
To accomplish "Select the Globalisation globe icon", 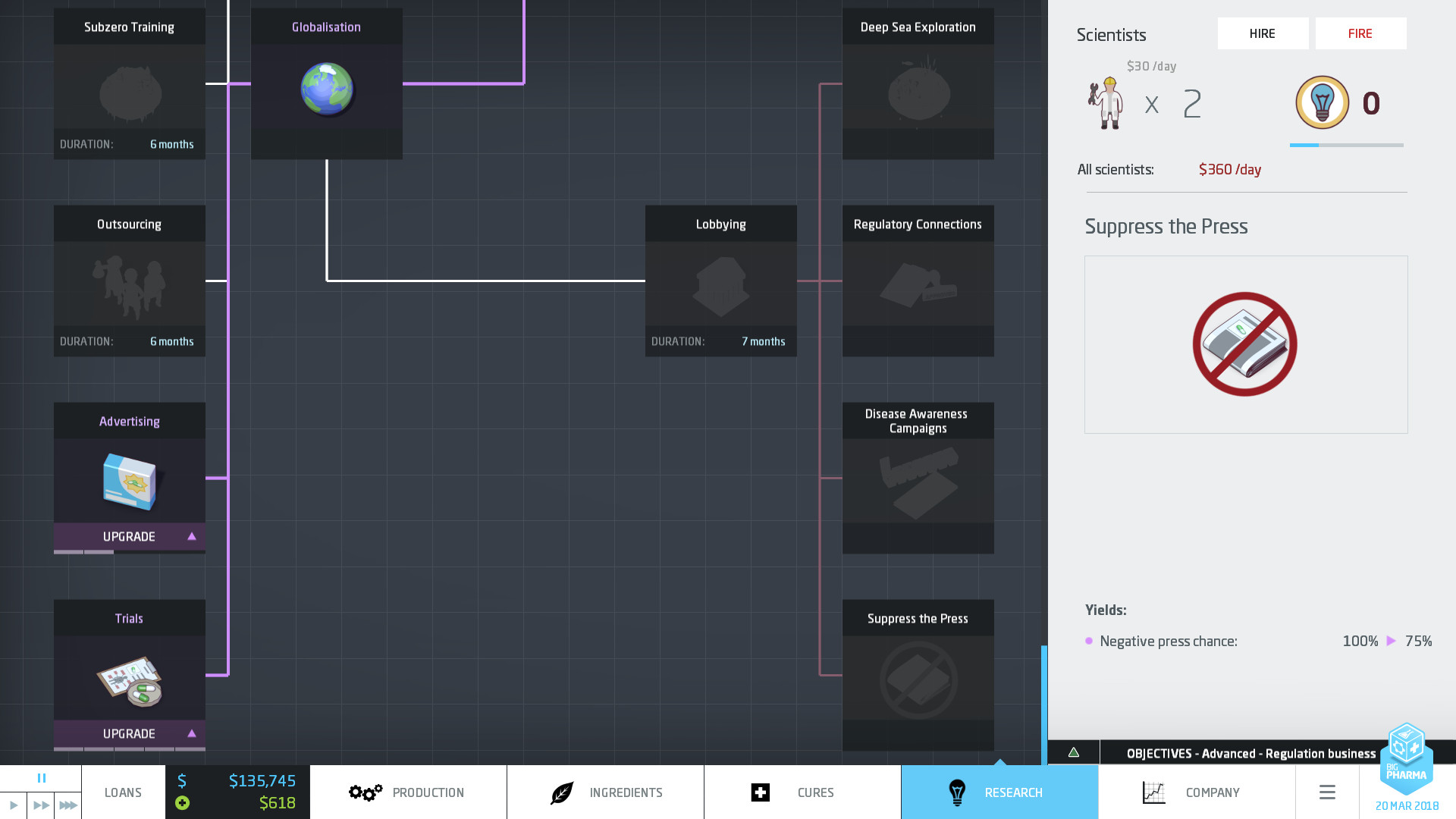I will [x=326, y=88].
